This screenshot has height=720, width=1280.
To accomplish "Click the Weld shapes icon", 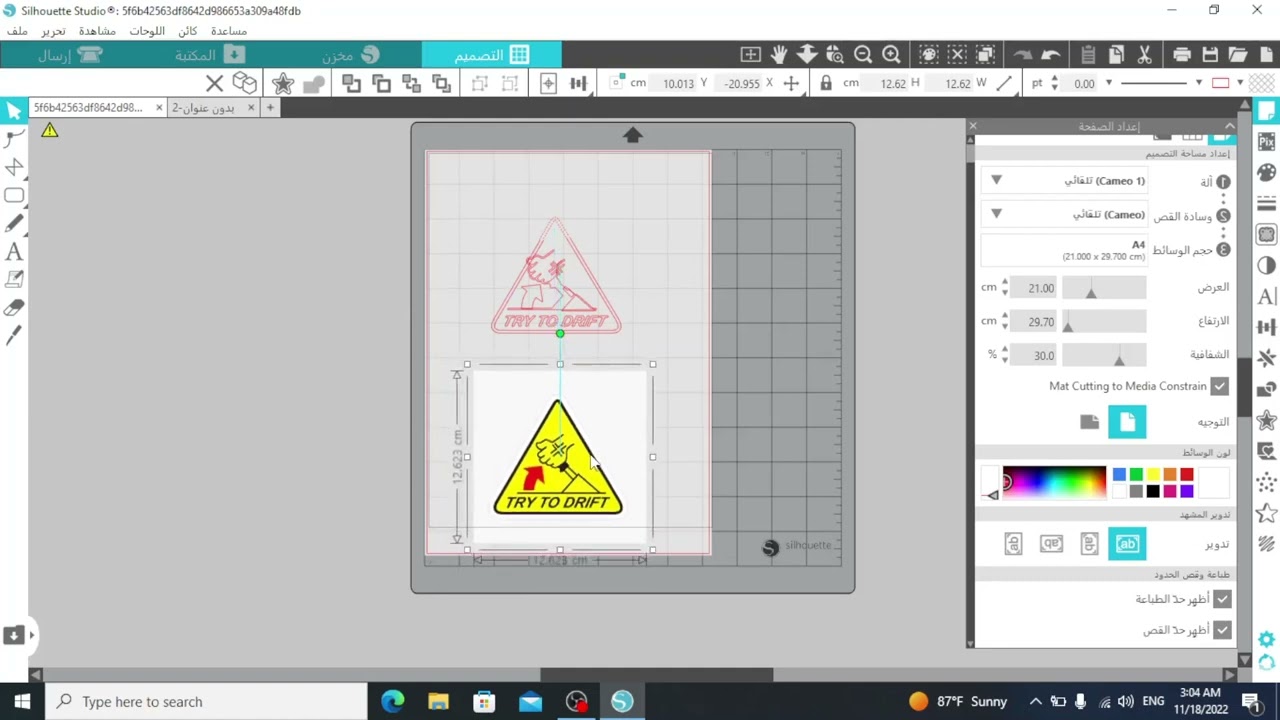I will coord(313,84).
